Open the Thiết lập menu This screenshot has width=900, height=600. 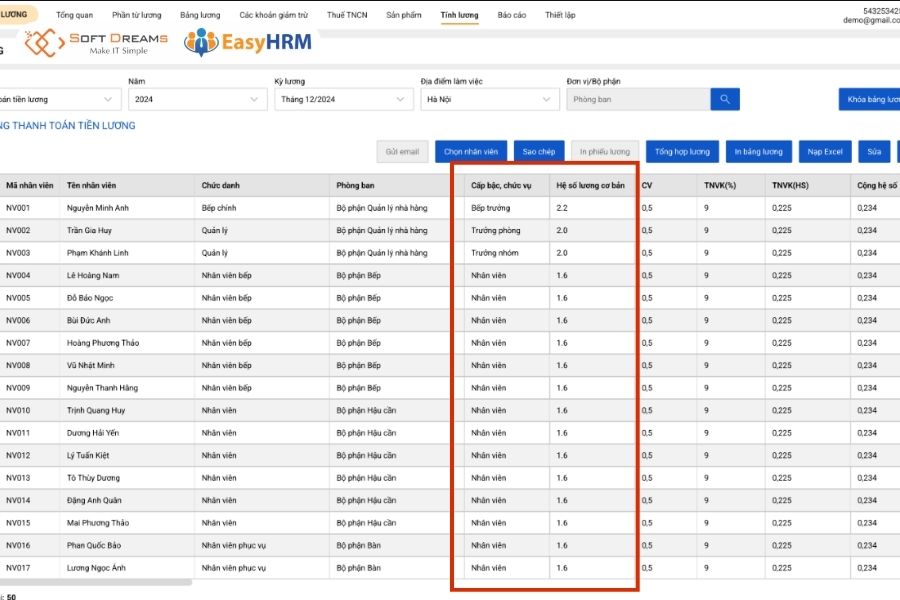pyautogui.click(x=560, y=15)
